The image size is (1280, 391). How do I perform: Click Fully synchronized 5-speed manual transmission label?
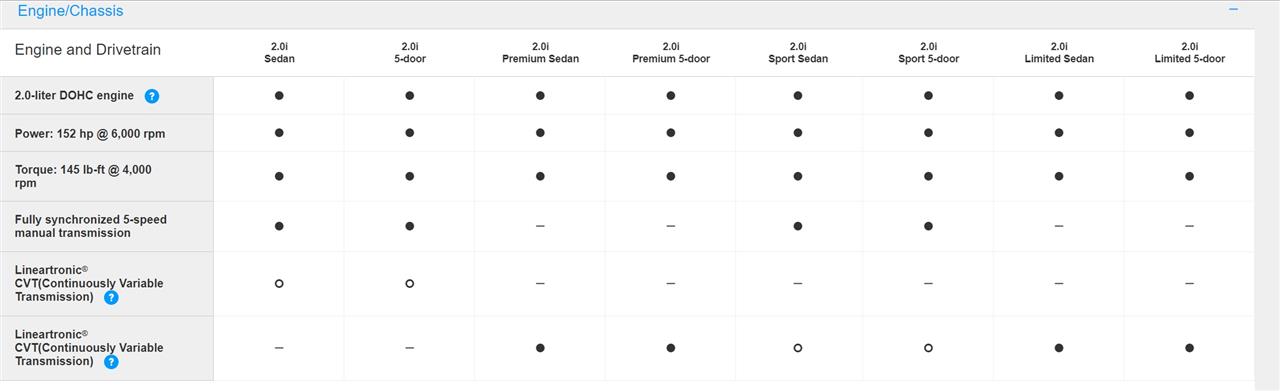click(x=91, y=226)
